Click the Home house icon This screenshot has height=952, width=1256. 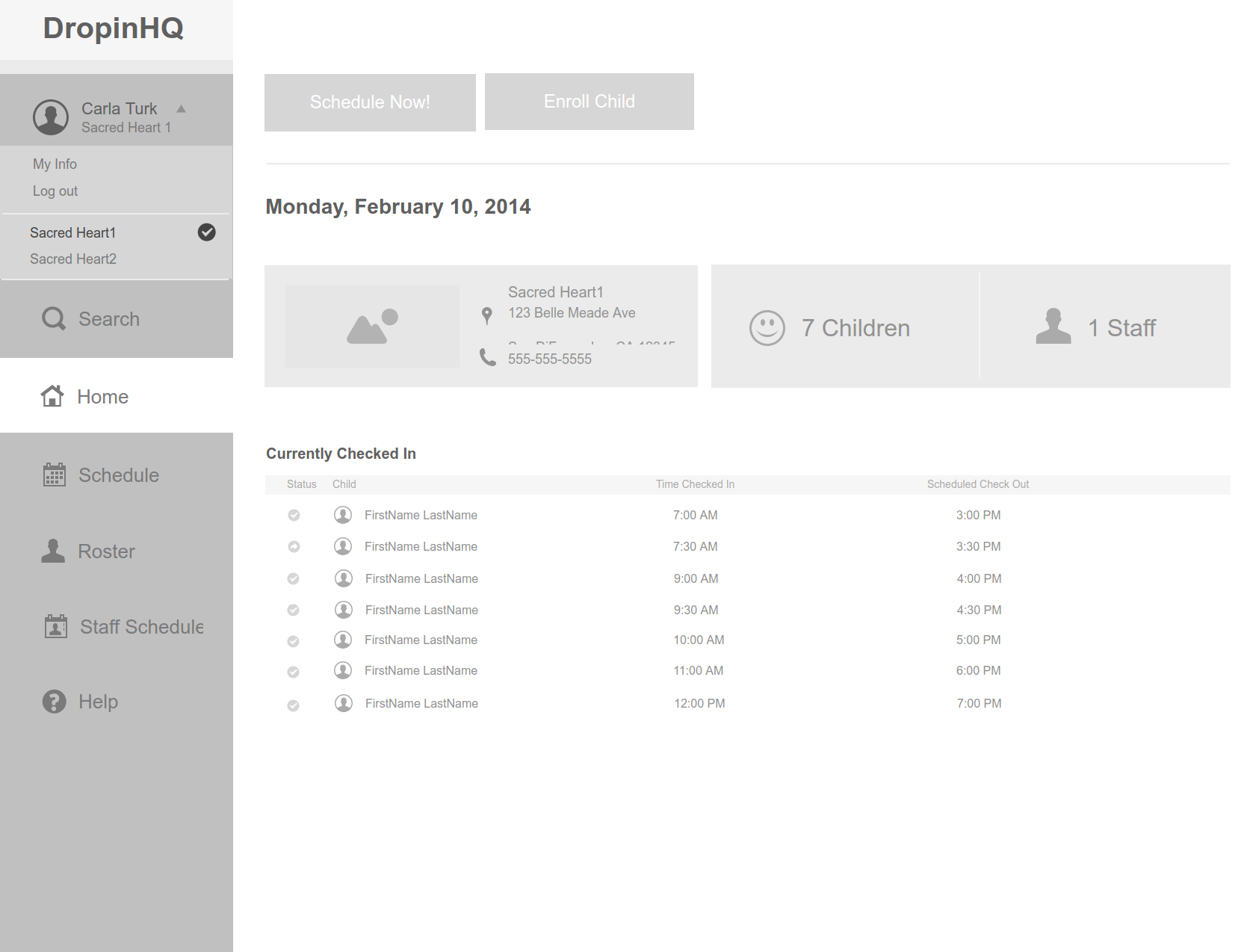click(52, 396)
